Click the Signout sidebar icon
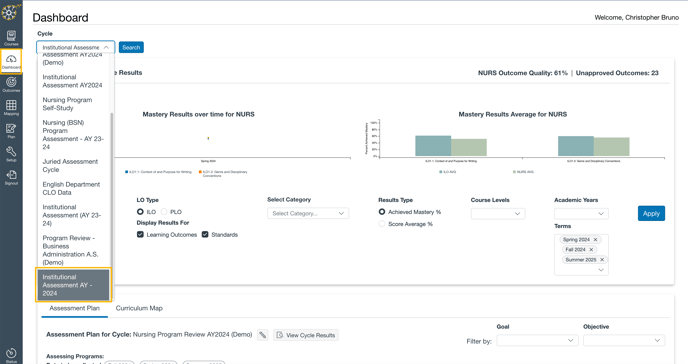The height and width of the screenshot is (364, 688). tap(11, 177)
